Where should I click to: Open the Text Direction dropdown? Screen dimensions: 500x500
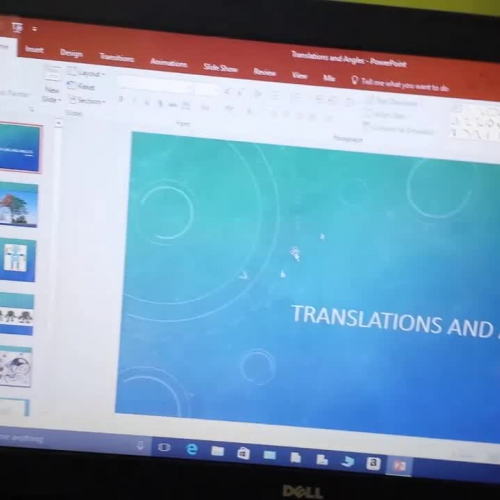[392, 102]
